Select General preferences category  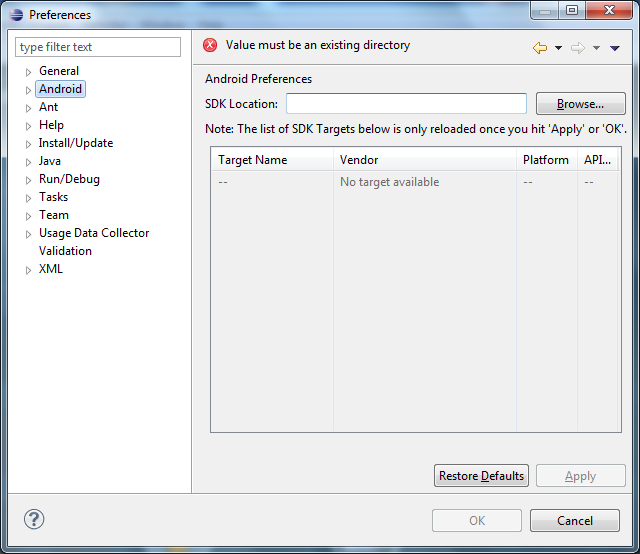click(x=59, y=71)
